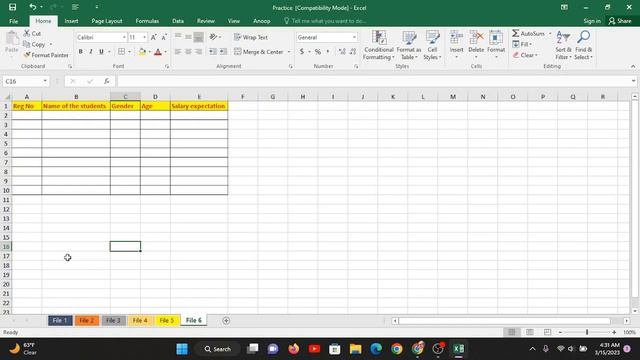Toggle bold formatting

[x=80, y=52]
